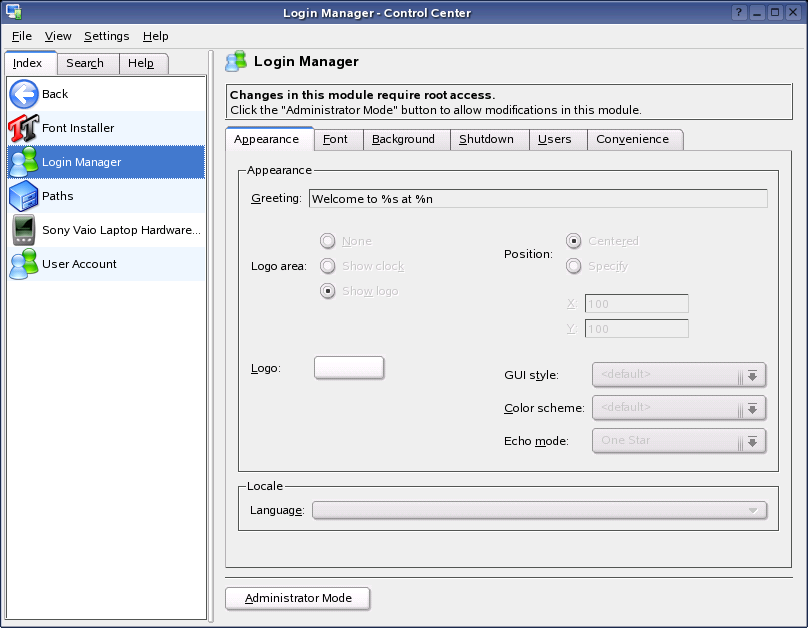Click the Control Center title bar icon
Screen dimensions: 808x628
tap(13, 12)
